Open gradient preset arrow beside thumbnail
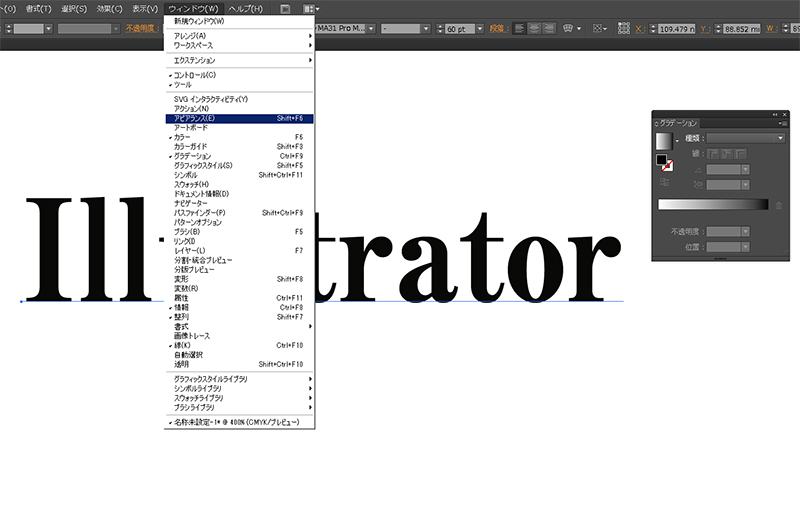Image resolution: width=800 pixels, height=520 pixels. click(x=677, y=141)
